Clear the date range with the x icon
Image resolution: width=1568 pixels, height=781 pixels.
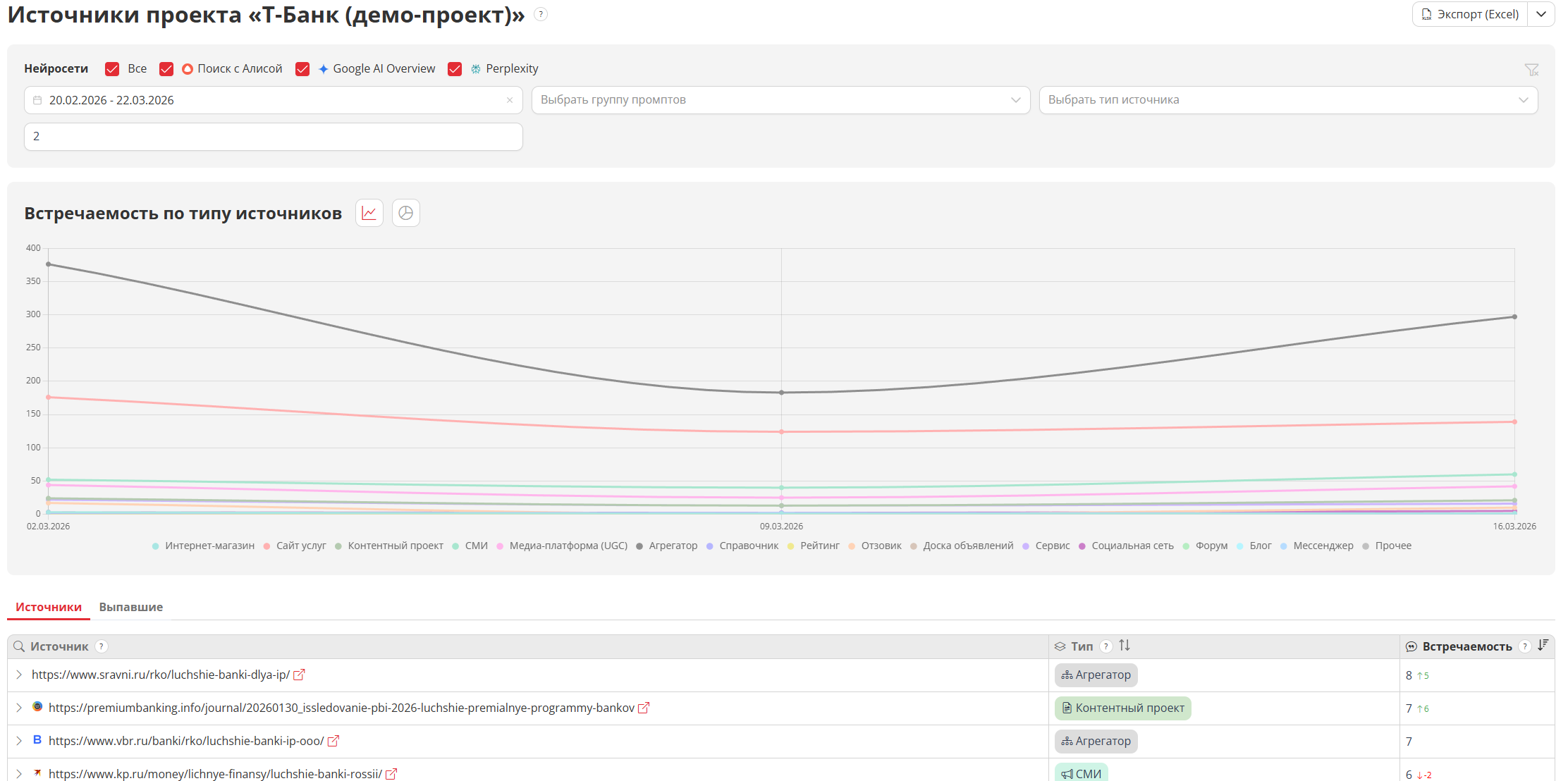(x=509, y=100)
